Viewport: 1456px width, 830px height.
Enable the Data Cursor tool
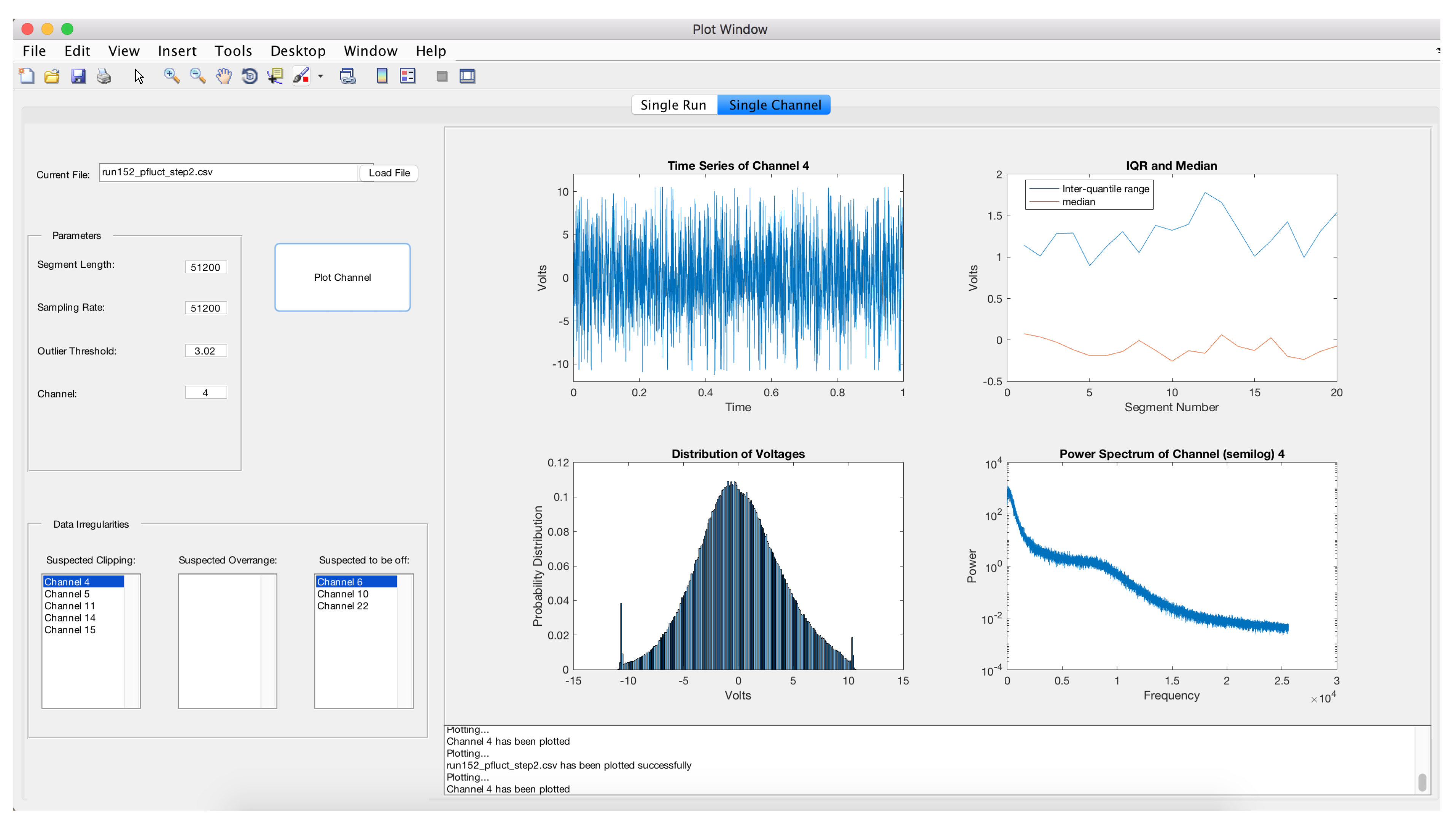[x=275, y=76]
